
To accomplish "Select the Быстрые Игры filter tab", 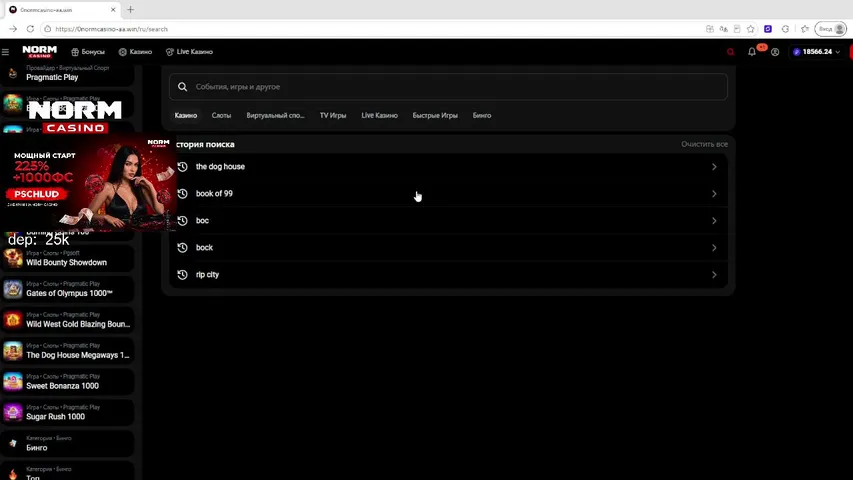I will point(435,115).
